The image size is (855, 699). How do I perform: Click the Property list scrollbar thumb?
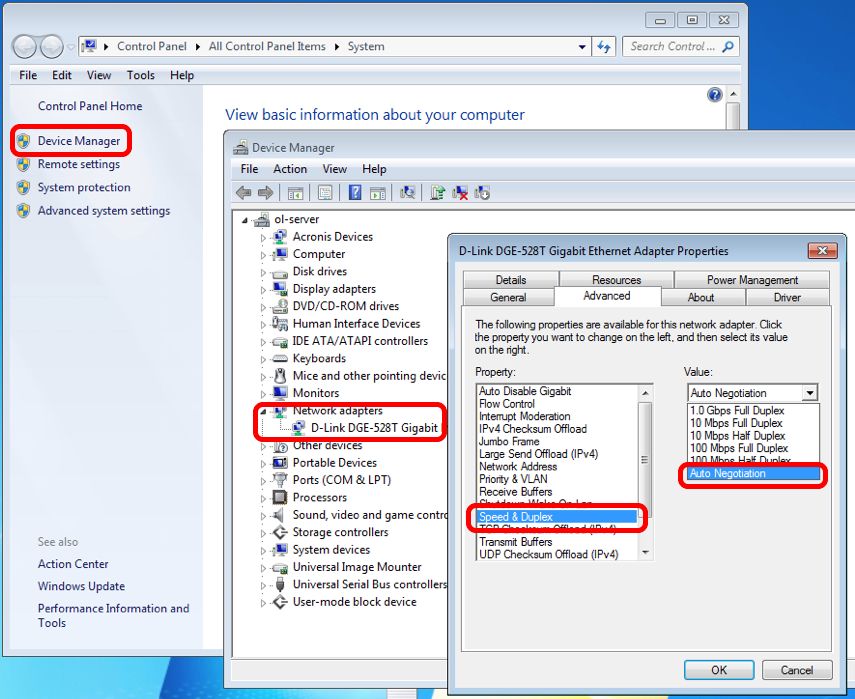[645, 458]
